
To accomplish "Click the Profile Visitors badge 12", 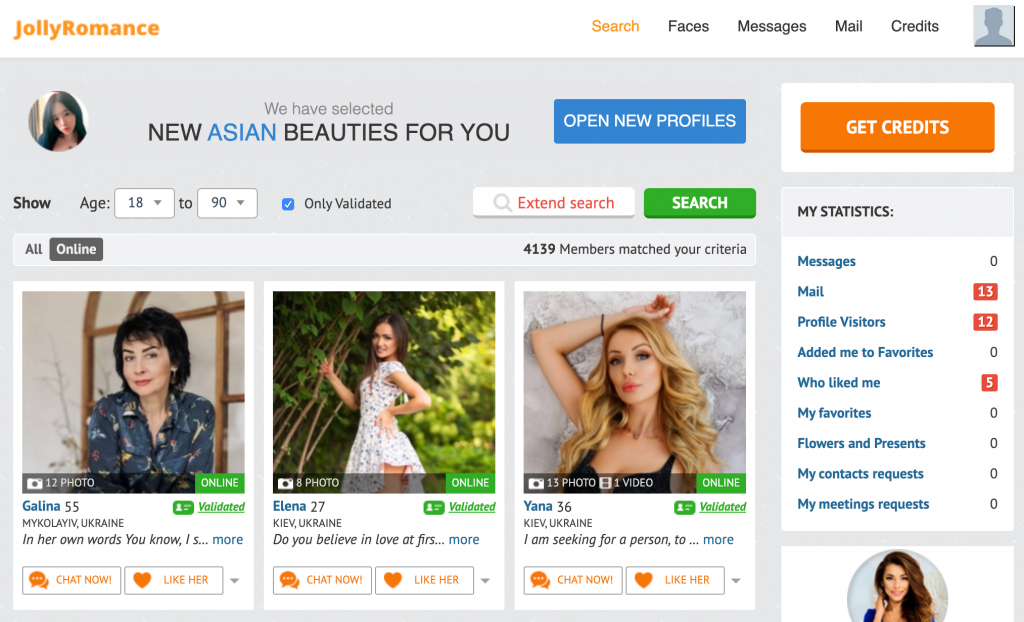I will pos(985,321).
